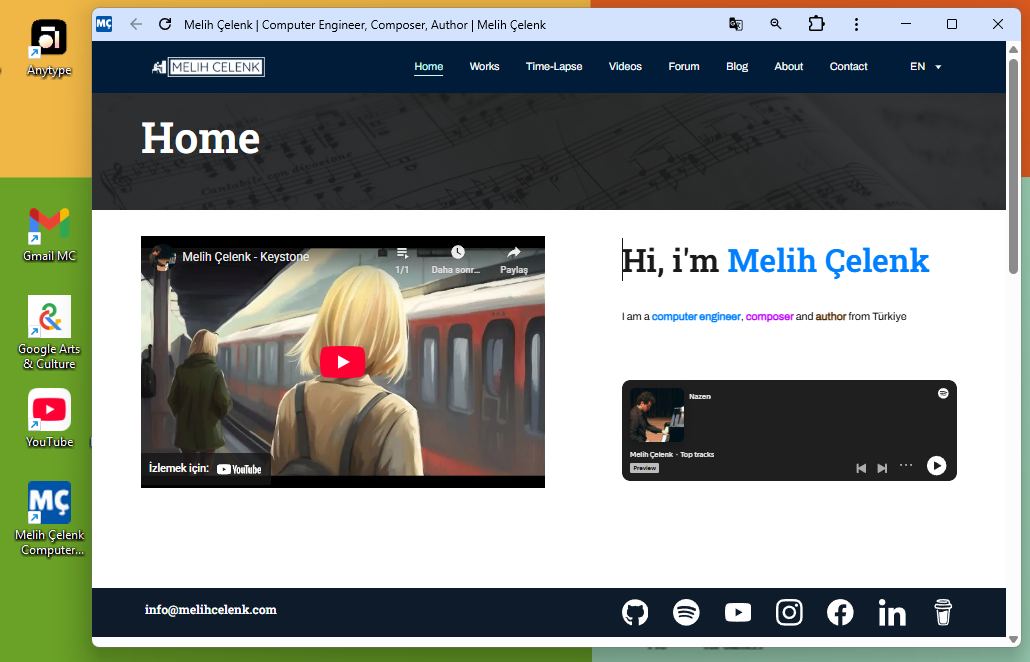The height and width of the screenshot is (662, 1030).
Task: Open the browser three-dot menu
Action: pos(856,24)
